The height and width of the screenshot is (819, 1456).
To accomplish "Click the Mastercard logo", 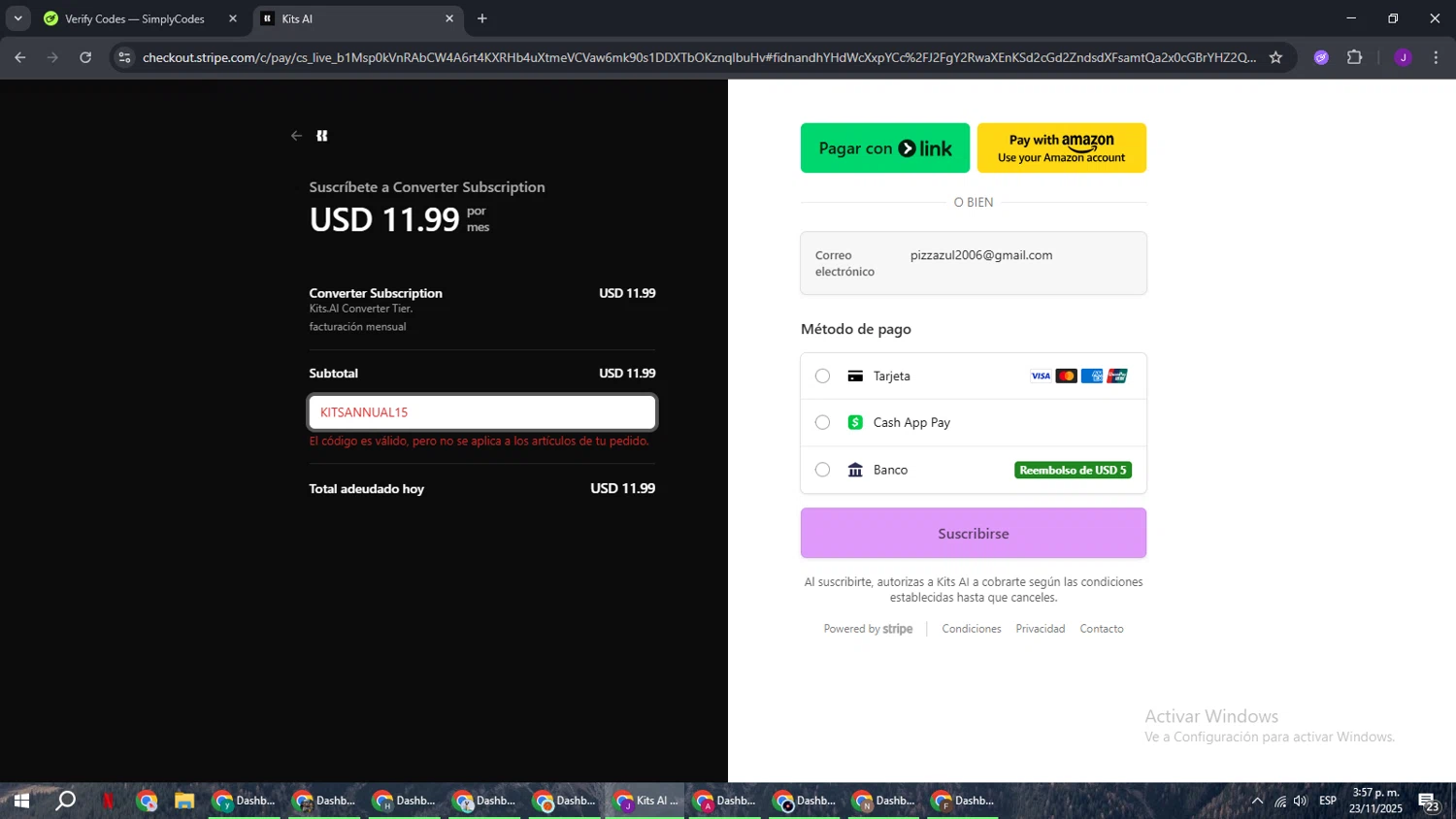I will point(1066,376).
